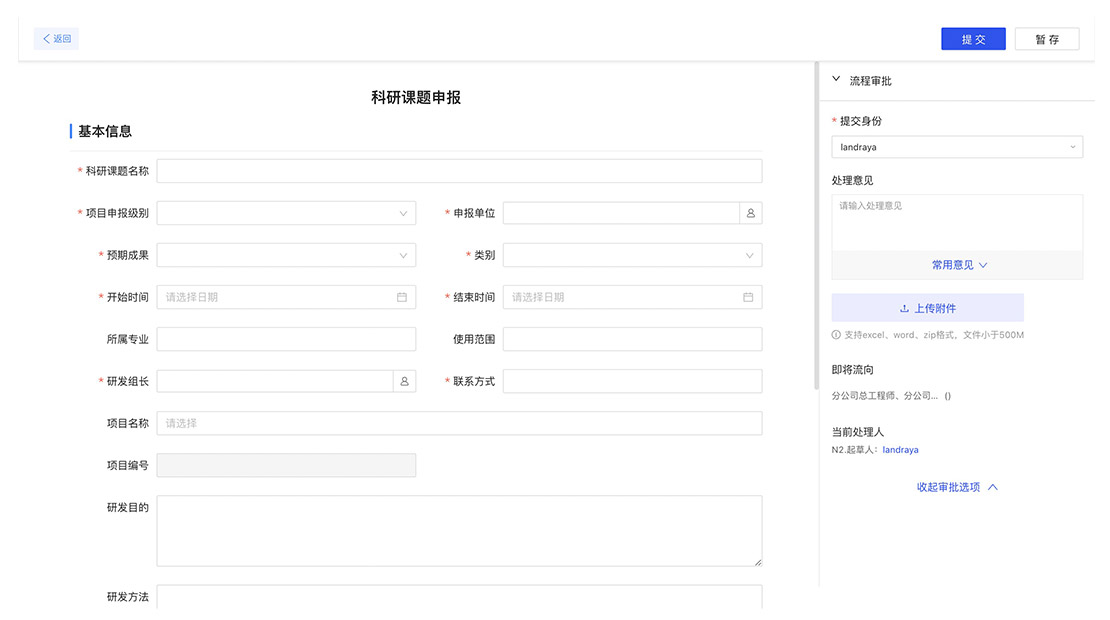1110x620 pixels.
Task: Click the info icon beside file format hint
Action: pos(836,335)
